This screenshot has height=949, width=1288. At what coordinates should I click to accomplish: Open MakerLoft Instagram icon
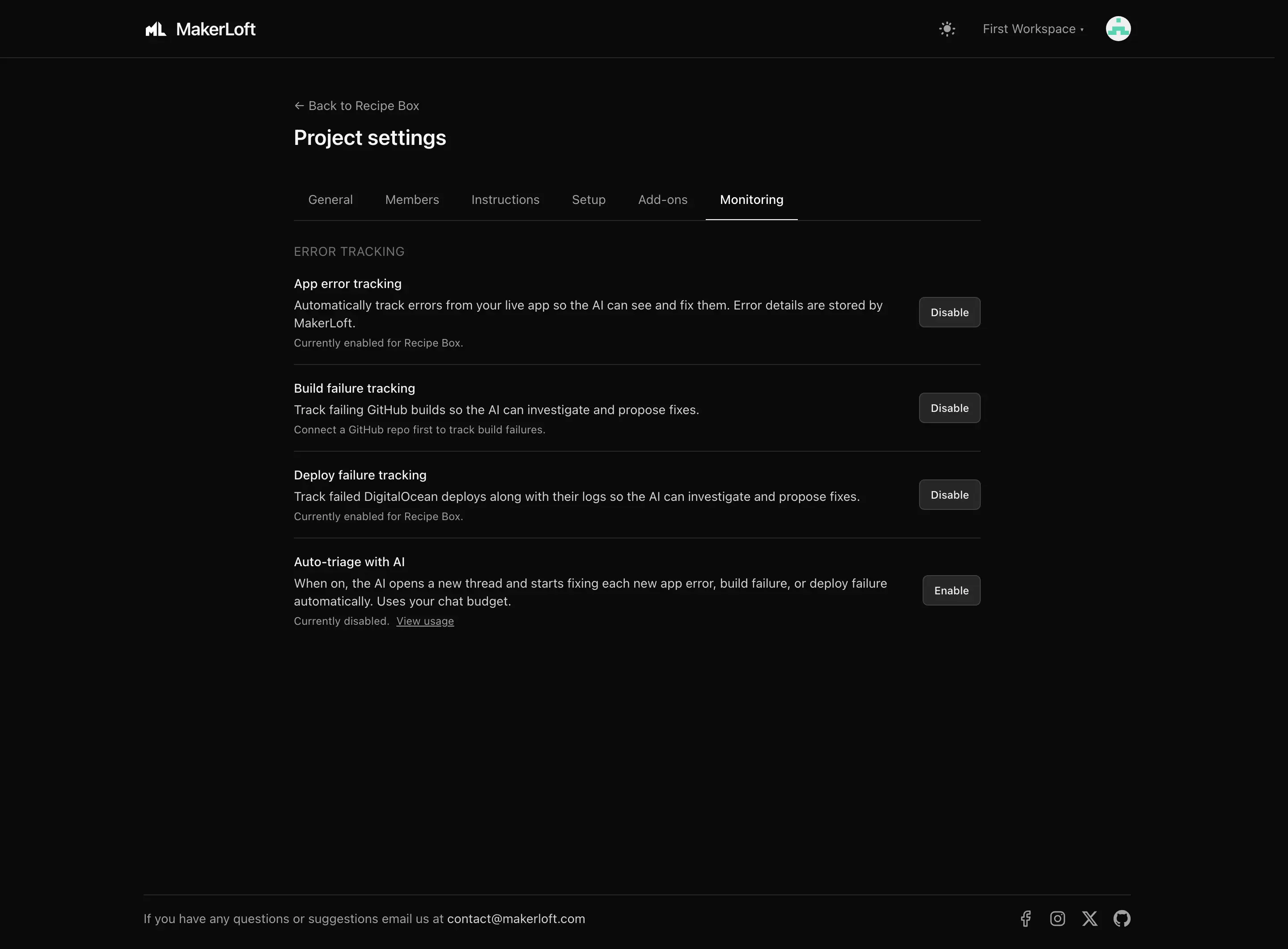tap(1057, 919)
